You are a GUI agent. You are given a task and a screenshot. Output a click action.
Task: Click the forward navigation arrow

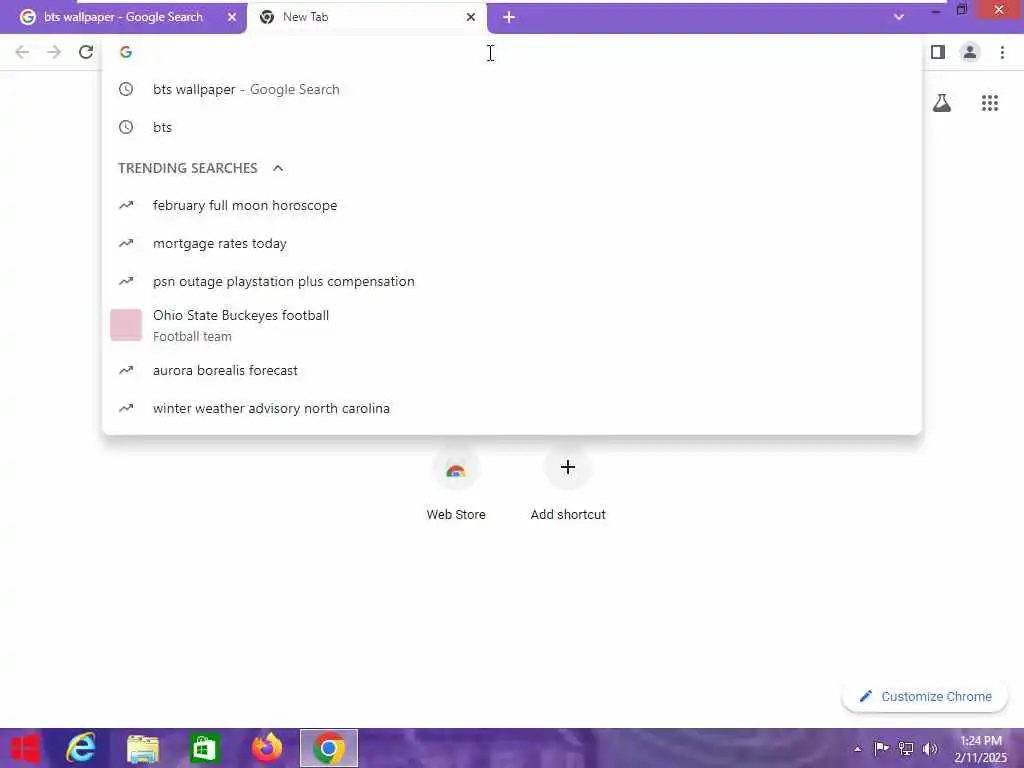[x=54, y=52]
